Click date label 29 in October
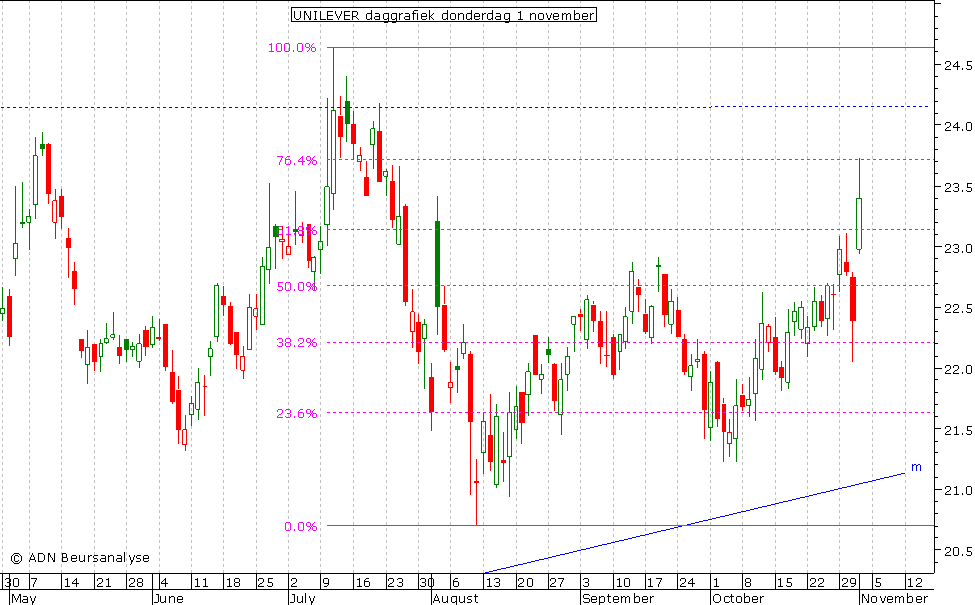 point(849,583)
